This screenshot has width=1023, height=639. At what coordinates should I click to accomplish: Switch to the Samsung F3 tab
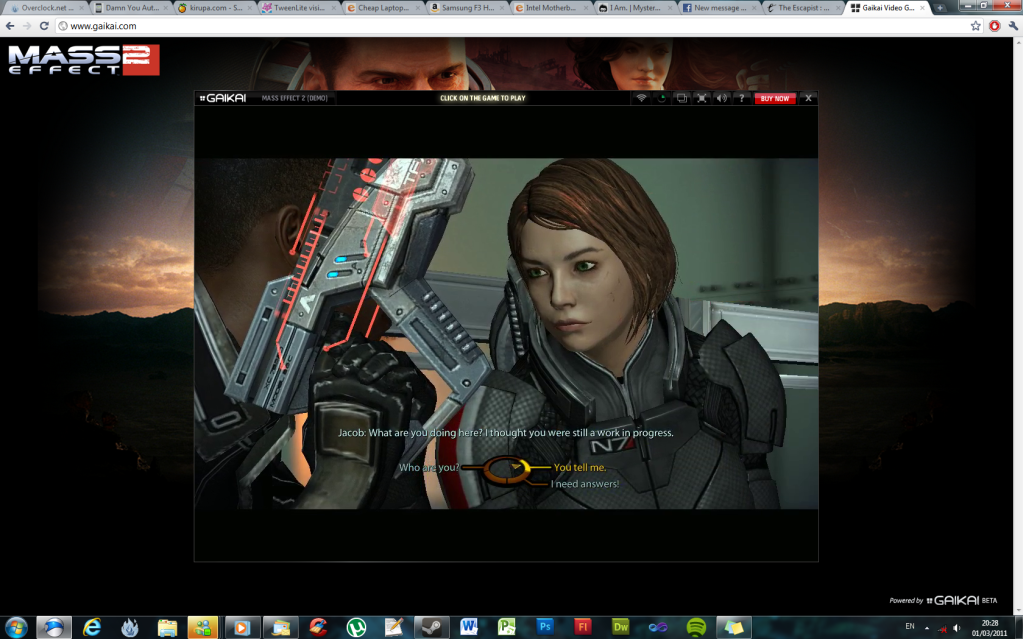466,8
